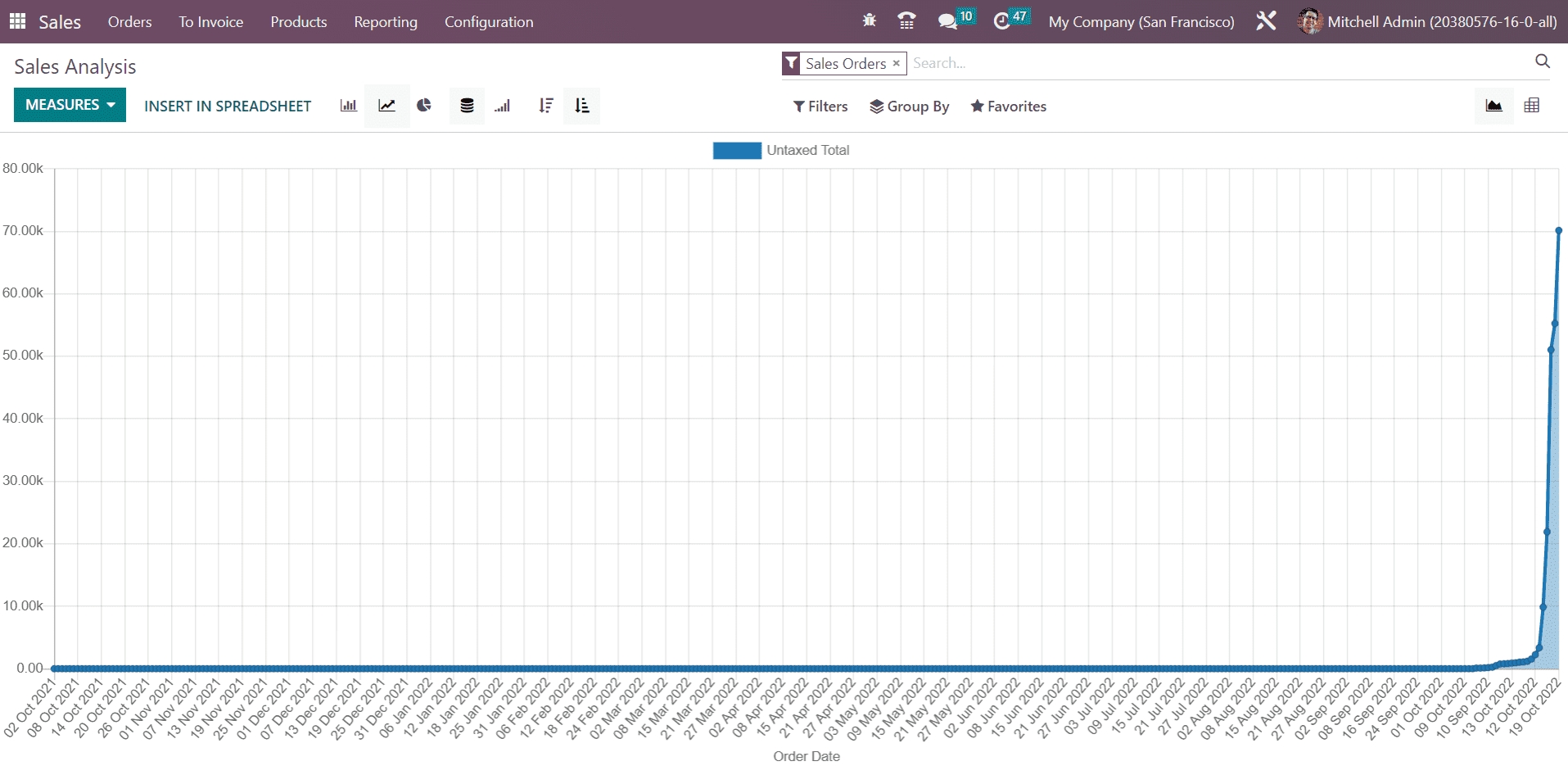Click Insert in Spreadsheet button

click(228, 107)
